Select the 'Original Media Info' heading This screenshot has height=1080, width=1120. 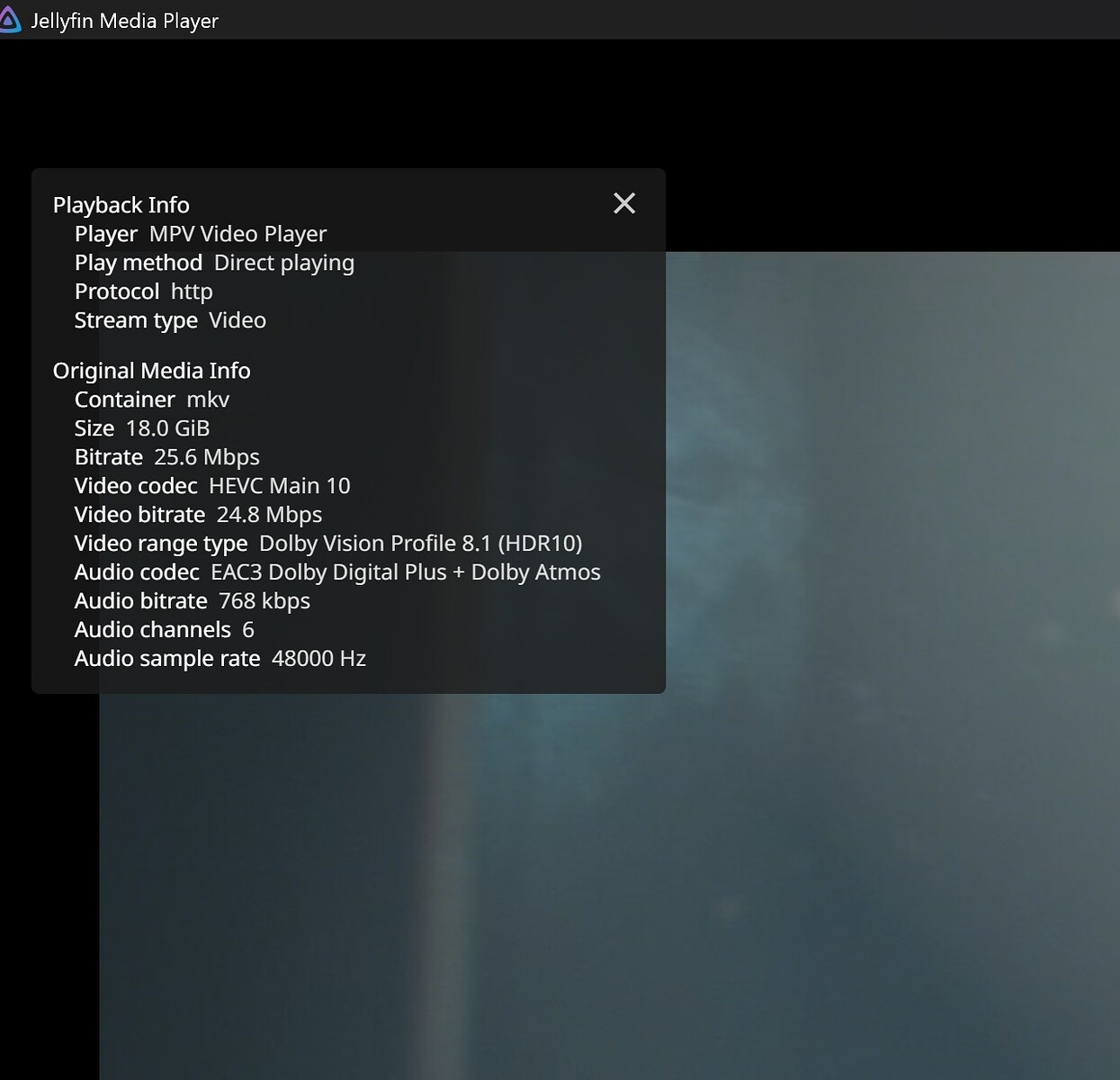tap(152, 371)
